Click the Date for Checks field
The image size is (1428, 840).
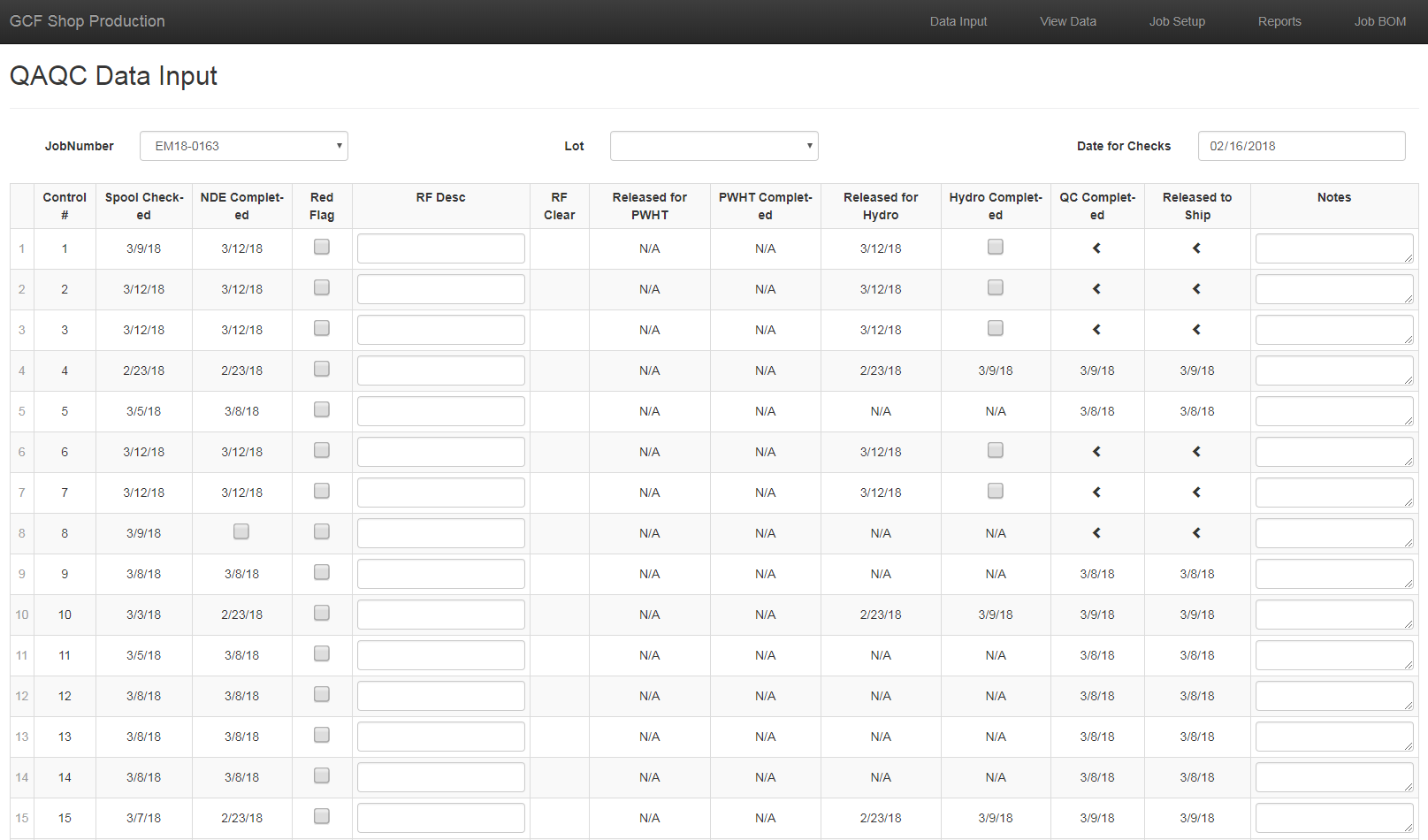point(1301,146)
